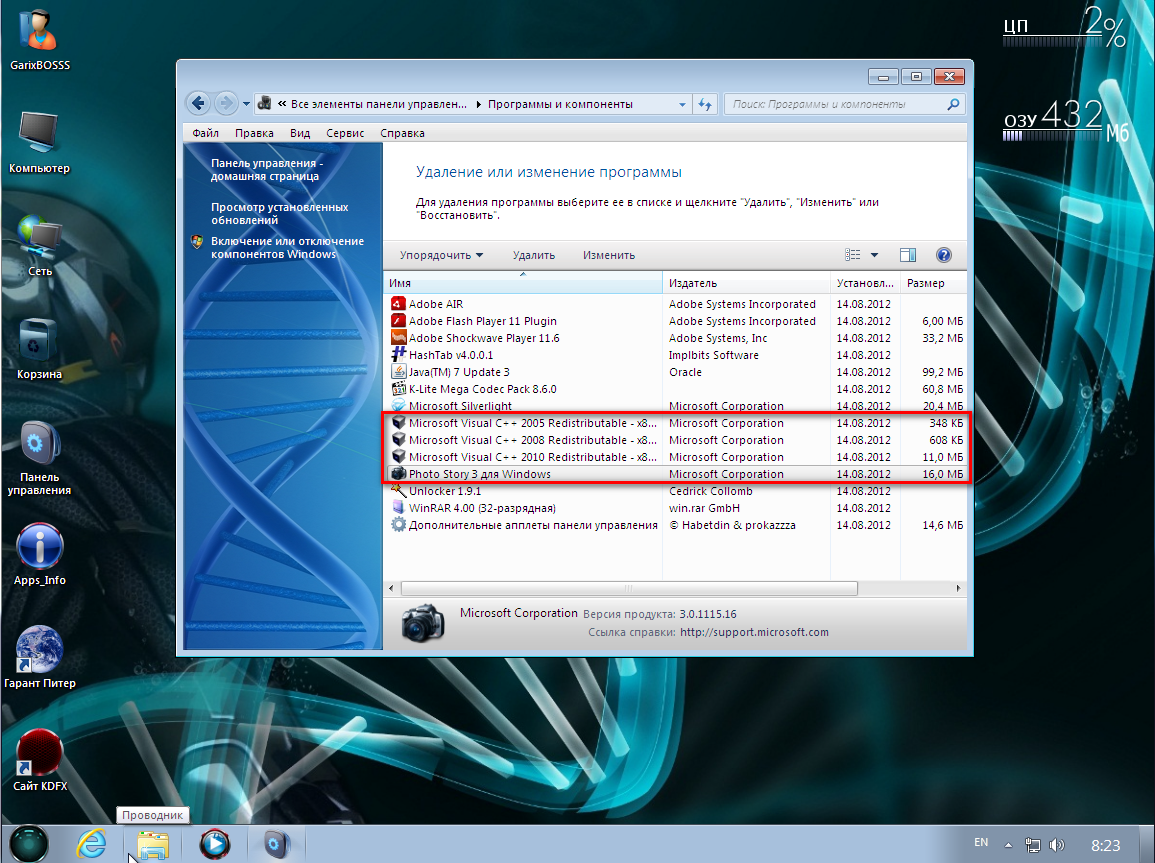
Task: Expand the breadcrumb arrow before Программы и компоненты
Action: (478, 105)
